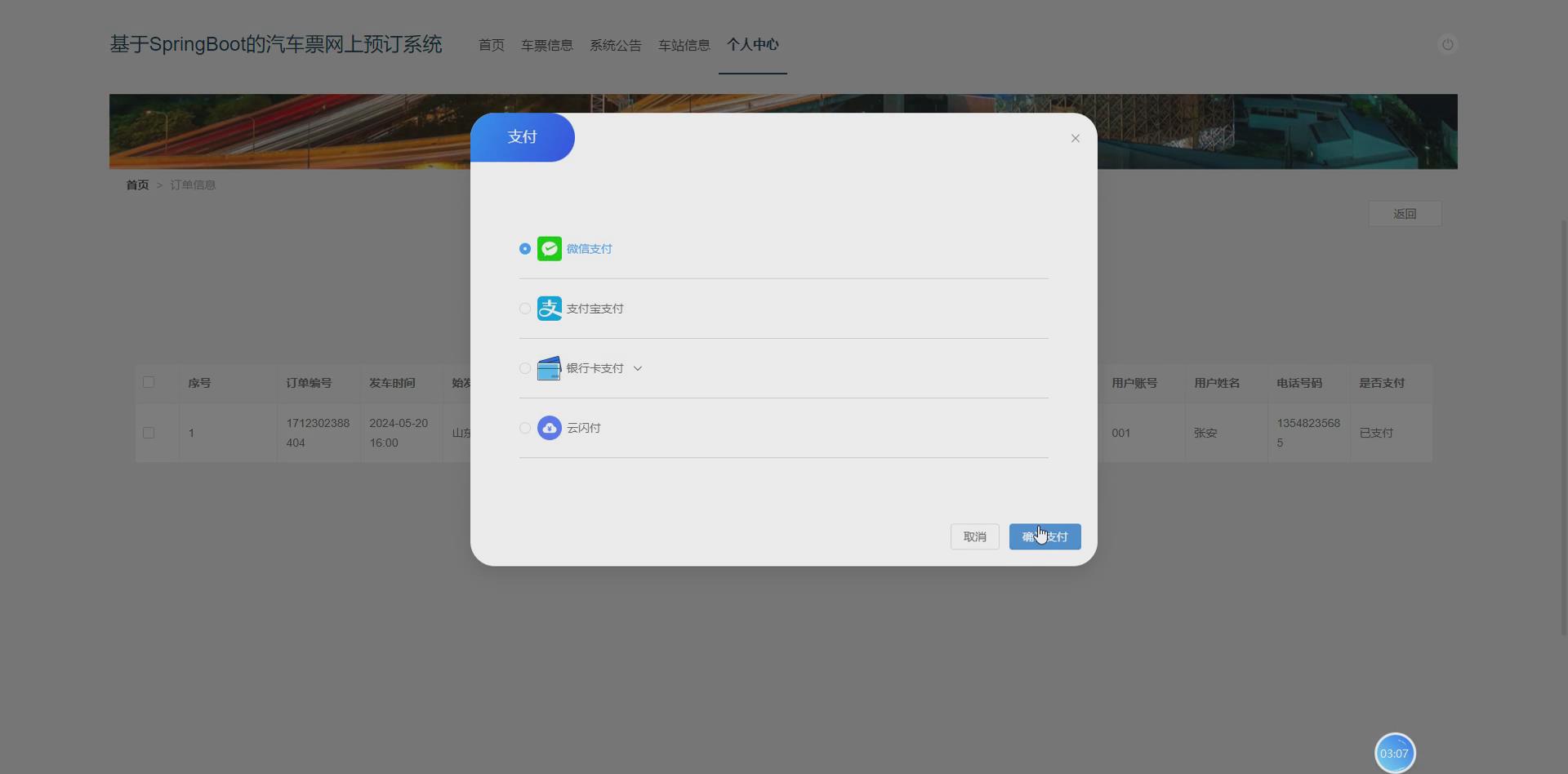Click the power/logout icon top right
The image size is (1568, 774).
pyautogui.click(x=1447, y=44)
